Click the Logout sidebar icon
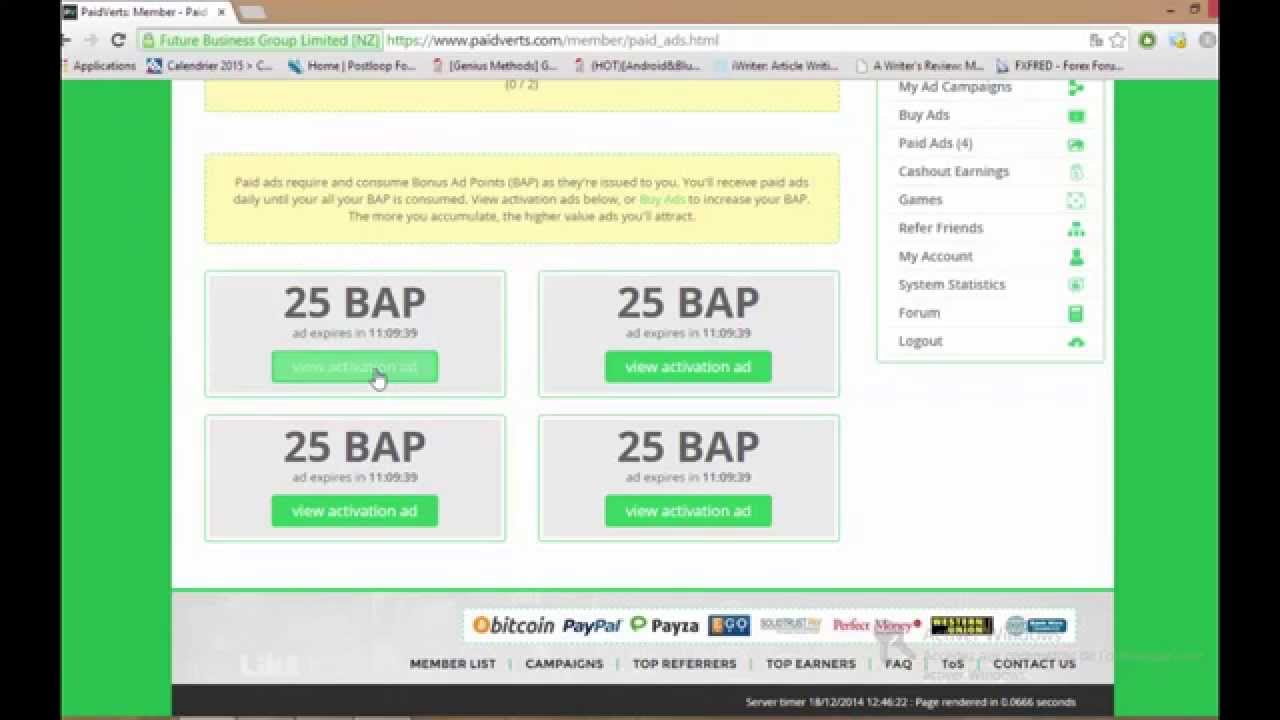The height and width of the screenshot is (720, 1280). 1076,342
